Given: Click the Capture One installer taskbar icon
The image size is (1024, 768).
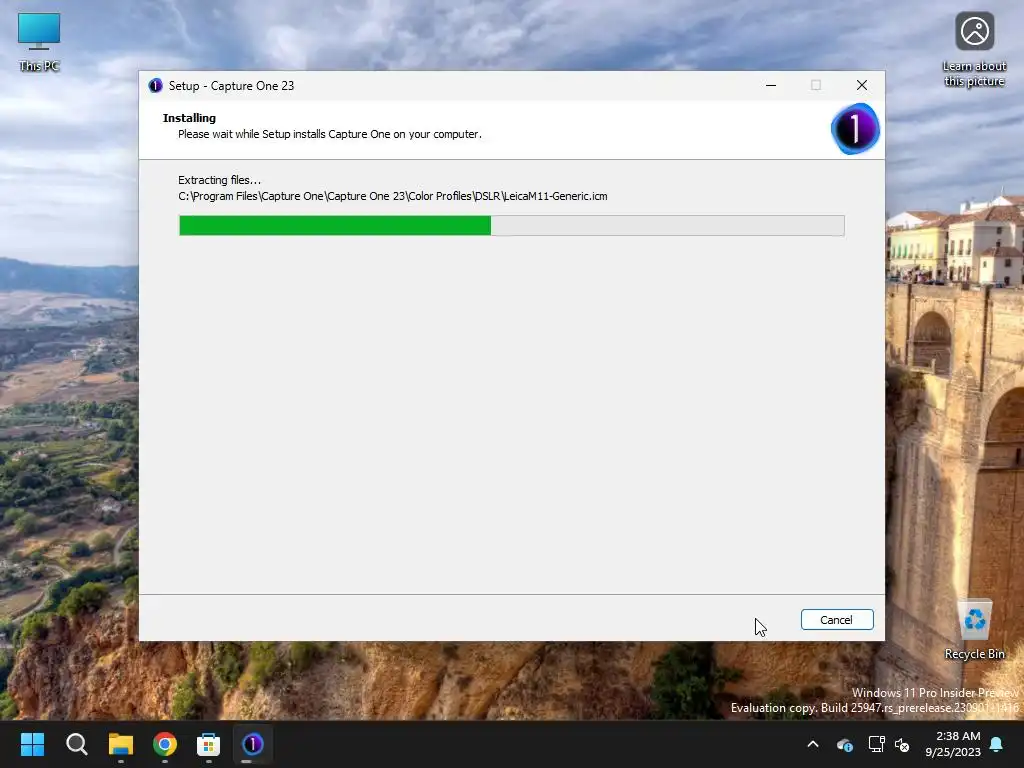Looking at the screenshot, I should pos(253,744).
